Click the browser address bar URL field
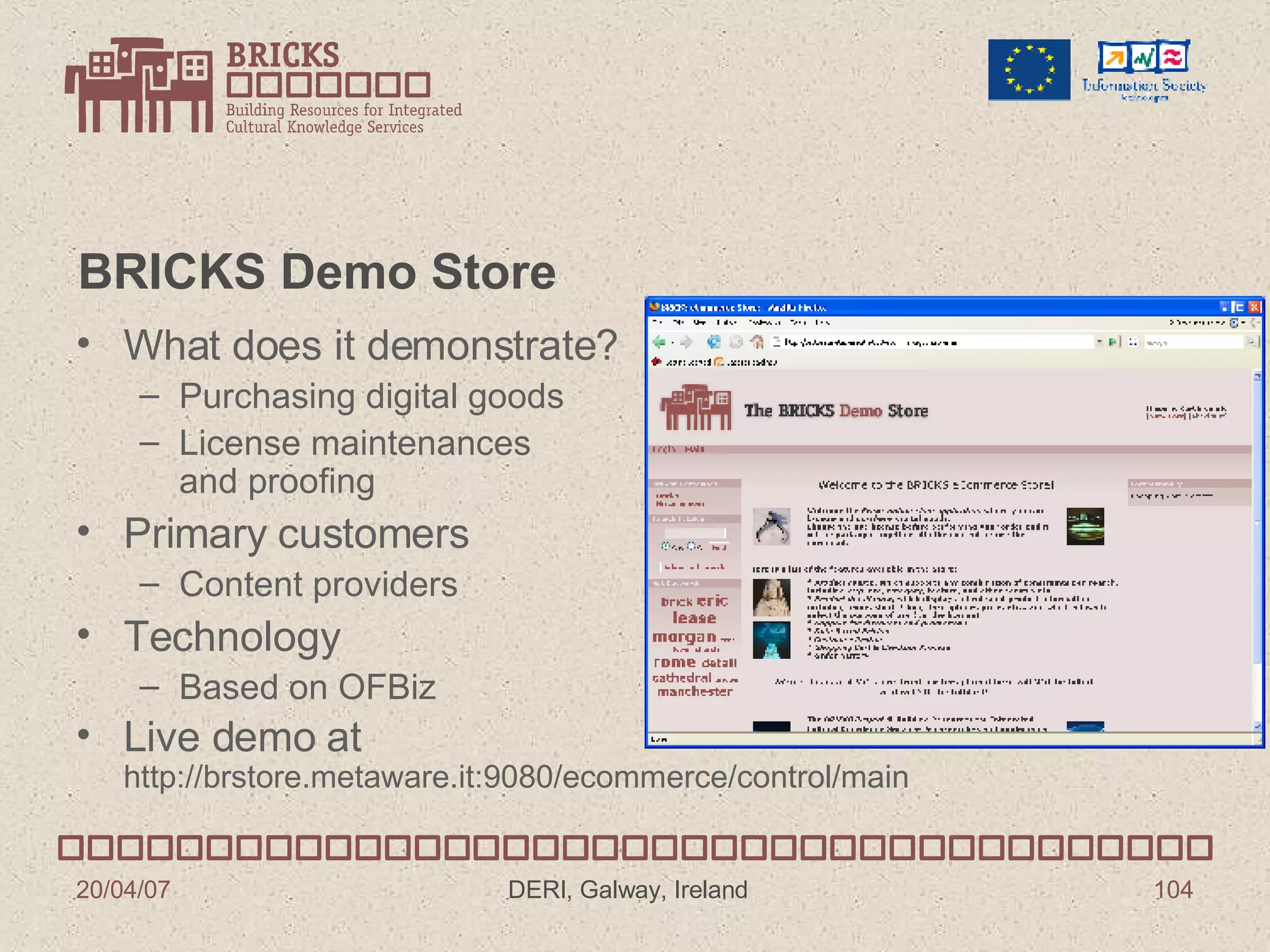Image resolution: width=1270 pixels, height=952 pixels. pos(933,342)
